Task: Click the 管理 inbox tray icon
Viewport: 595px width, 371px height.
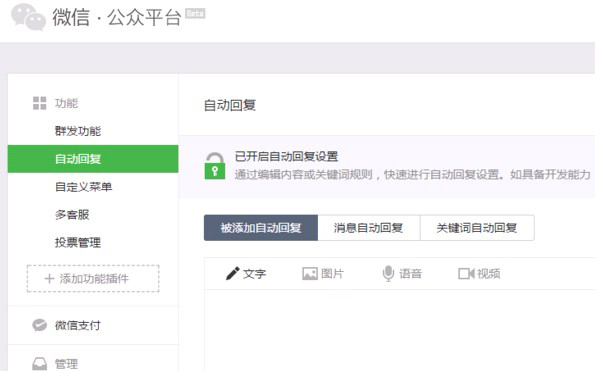Action: pyautogui.click(x=39, y=364)
